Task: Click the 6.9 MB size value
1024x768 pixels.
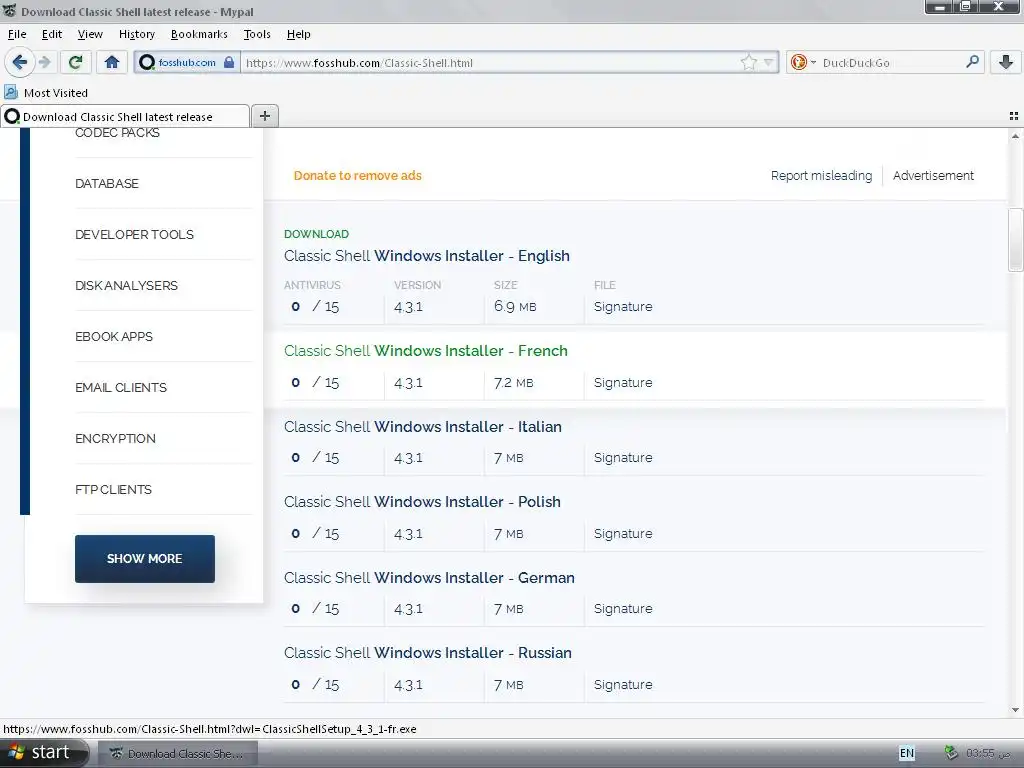Action: 515,306
